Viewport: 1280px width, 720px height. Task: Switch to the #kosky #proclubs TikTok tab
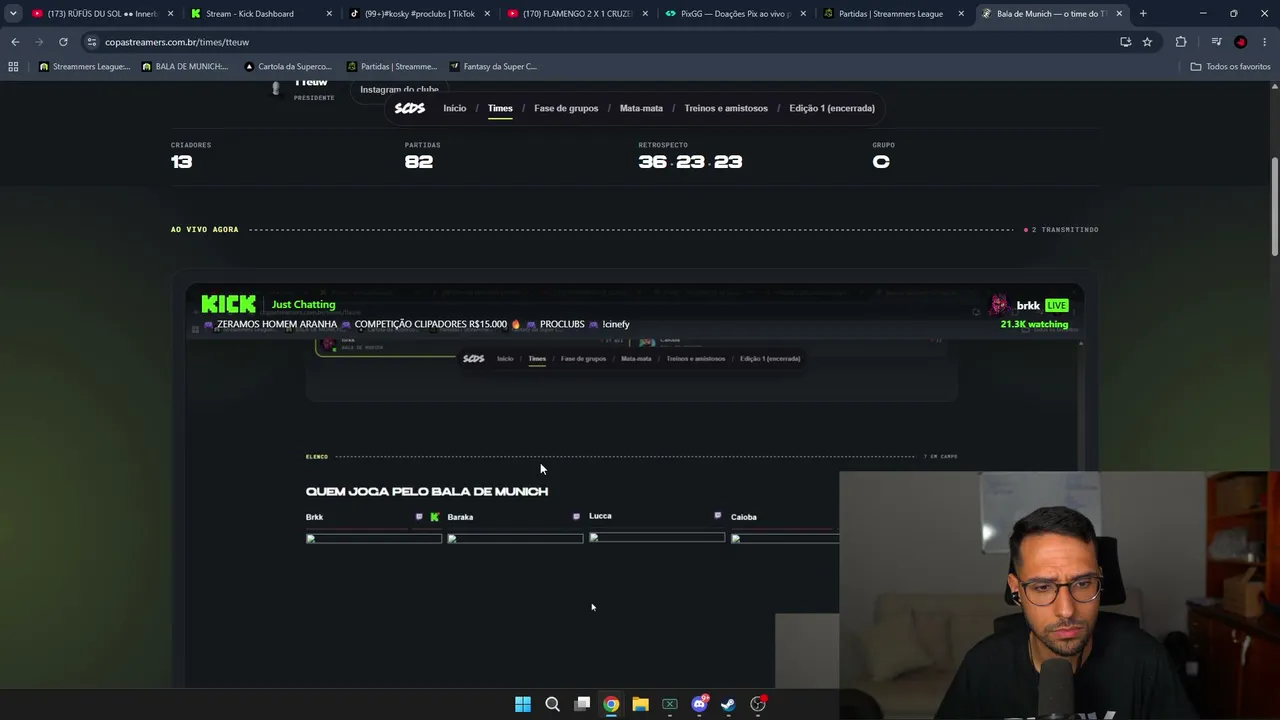point(417,14)
